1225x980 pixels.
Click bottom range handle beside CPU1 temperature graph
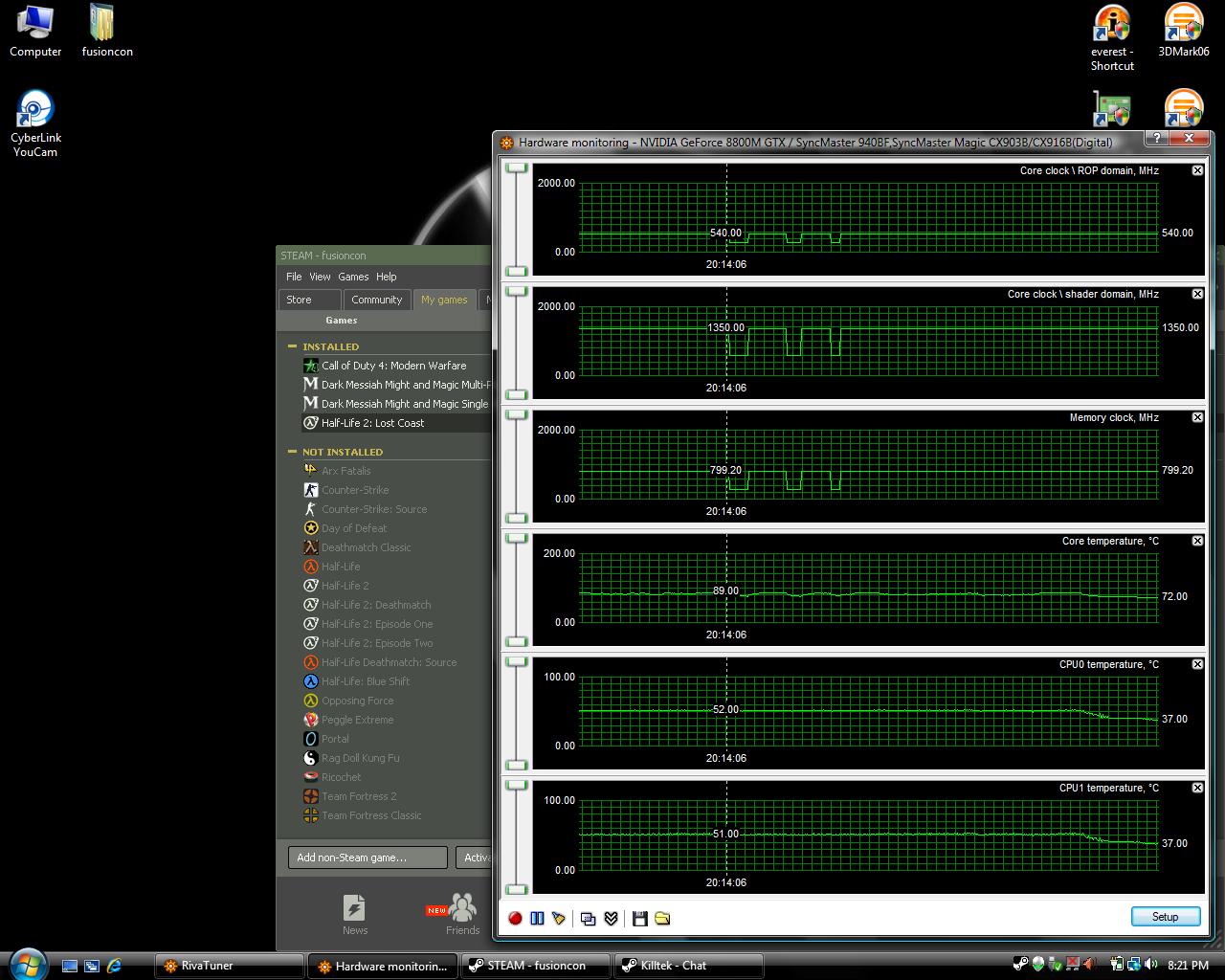pyautogui.click(x=517, y=889)
